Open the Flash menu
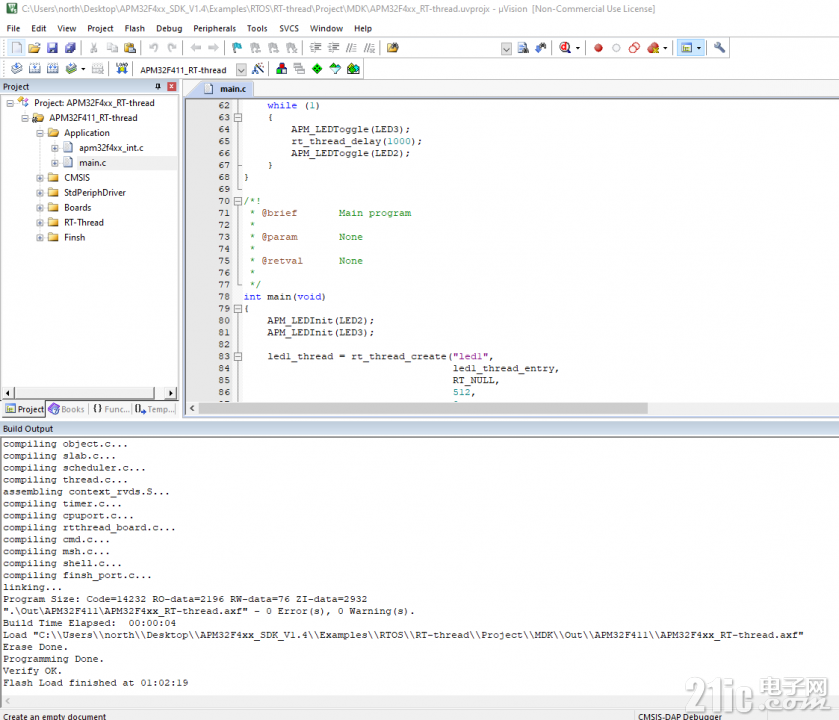 point(134,28)
